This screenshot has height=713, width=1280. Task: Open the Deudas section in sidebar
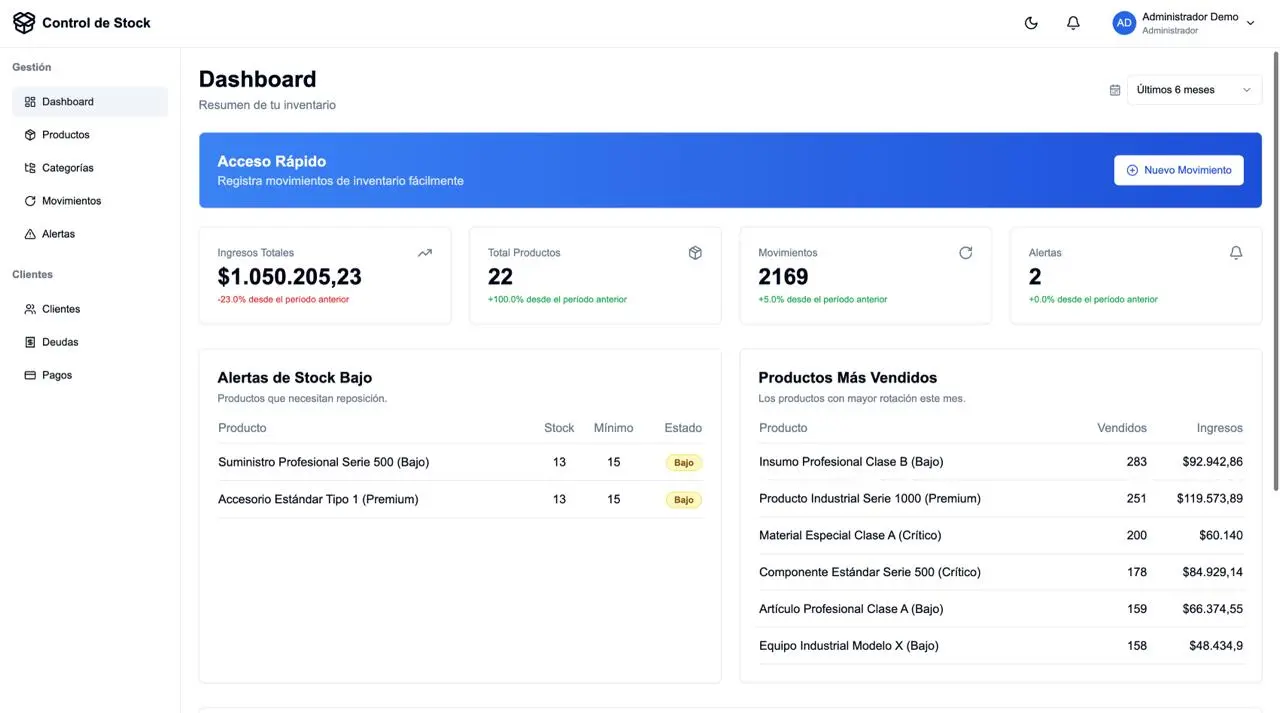coord(60,342)
